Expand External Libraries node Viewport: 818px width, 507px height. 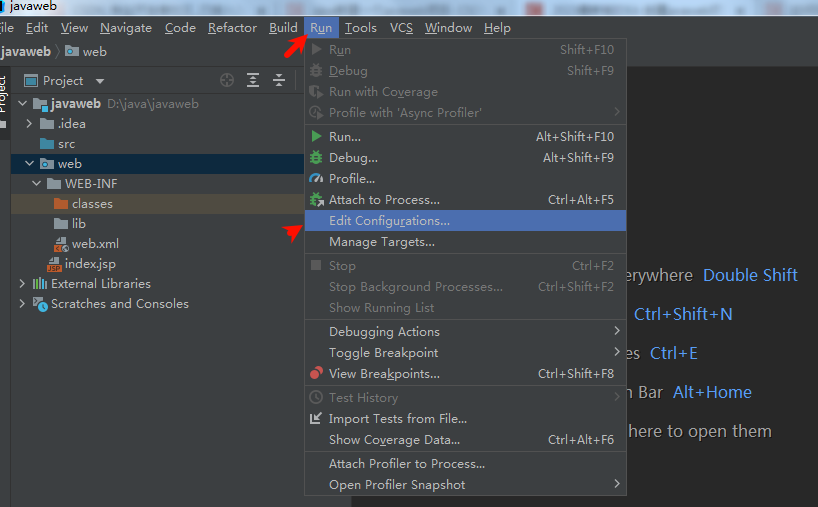point(22,283)
